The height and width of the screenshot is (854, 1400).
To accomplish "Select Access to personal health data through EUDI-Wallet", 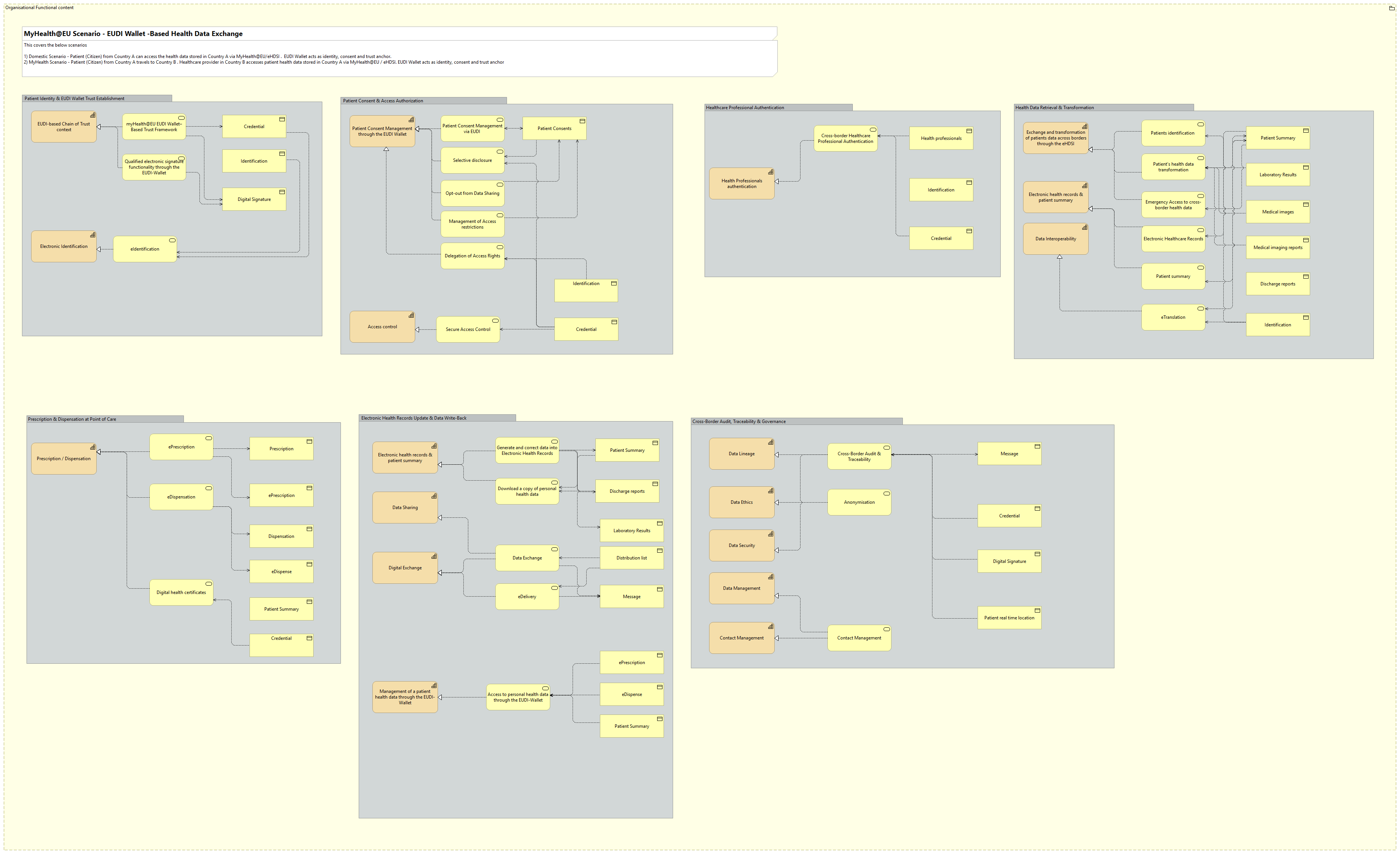I will pyautogui.click(x=518, y=697).
